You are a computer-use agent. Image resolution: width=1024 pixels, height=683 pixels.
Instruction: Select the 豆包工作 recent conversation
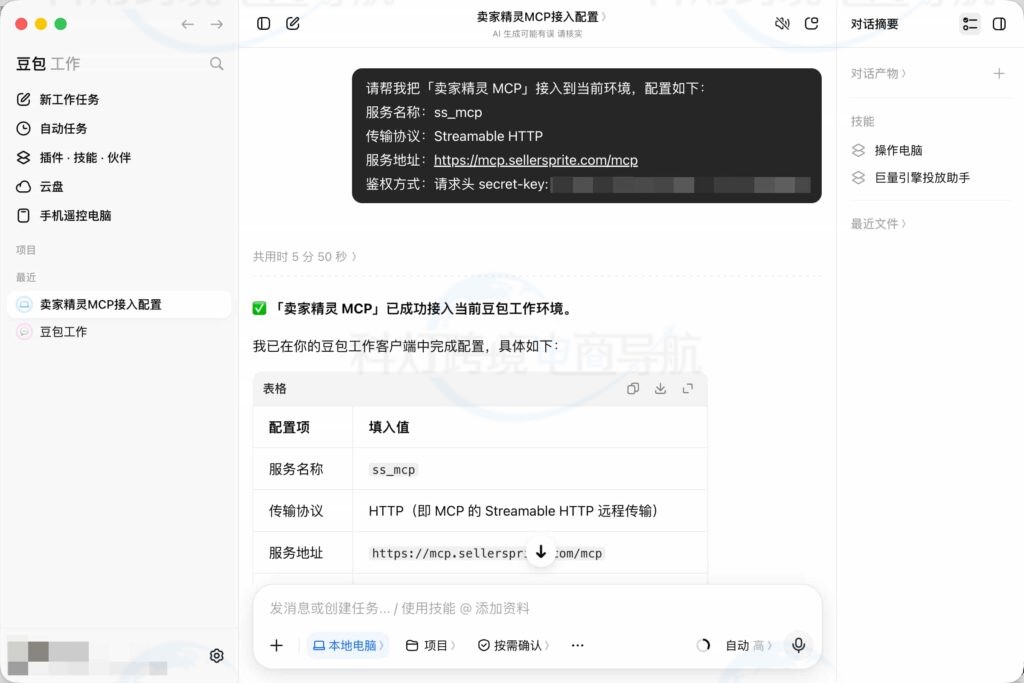(x=119, y=332)
